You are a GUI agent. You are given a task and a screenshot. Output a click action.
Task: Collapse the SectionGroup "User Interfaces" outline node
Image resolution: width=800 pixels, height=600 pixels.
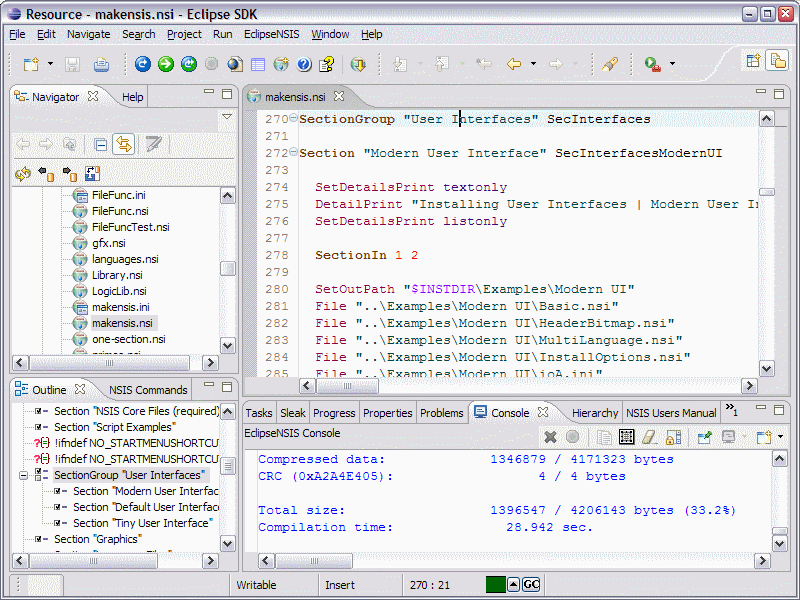pos(23,476)
